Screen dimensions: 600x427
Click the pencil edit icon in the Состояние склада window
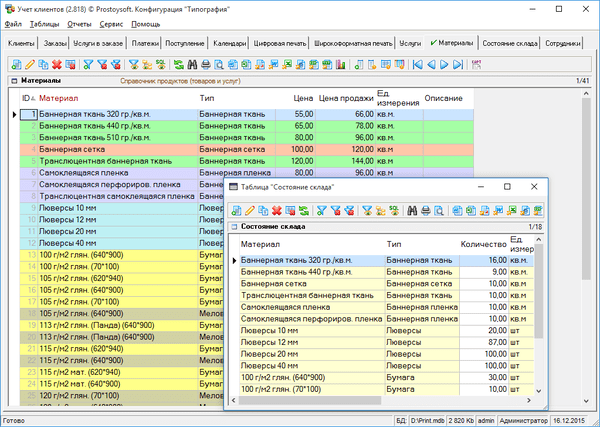(249, 210)
